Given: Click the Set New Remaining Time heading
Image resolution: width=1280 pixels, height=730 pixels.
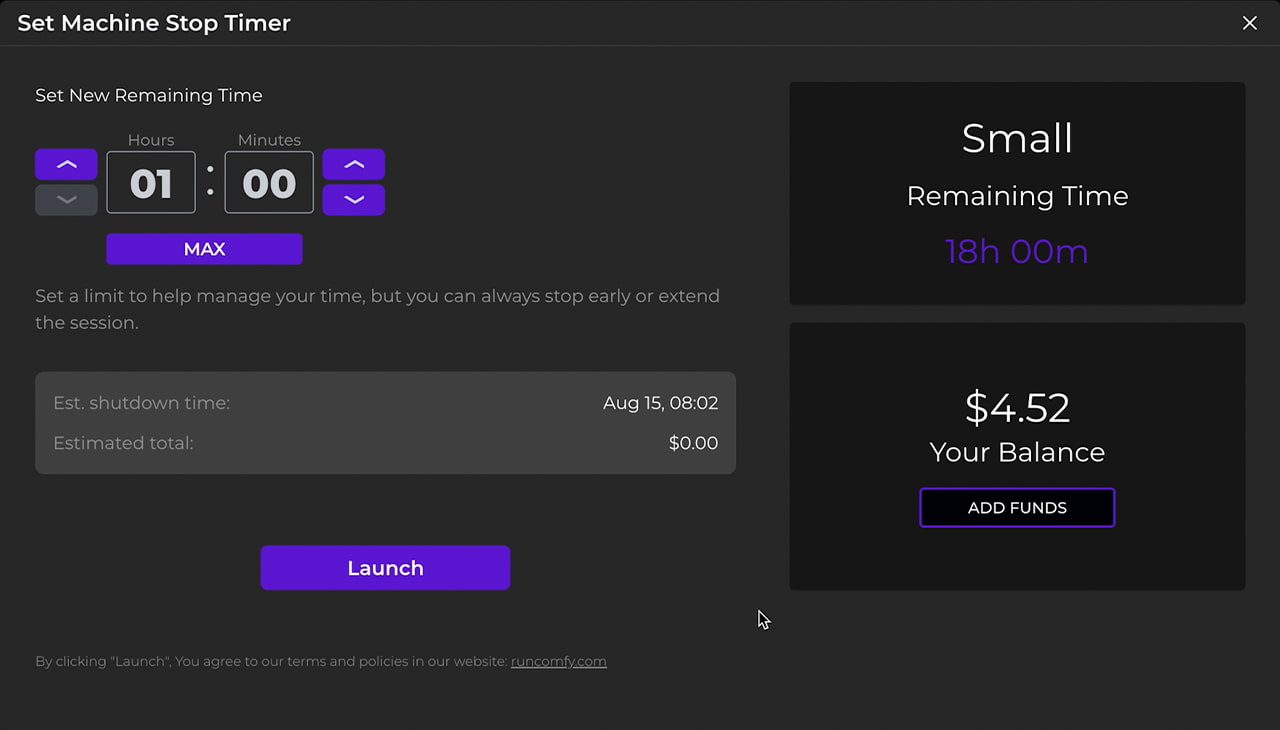Looking at the screenshot, I should (x=149, y=96).
